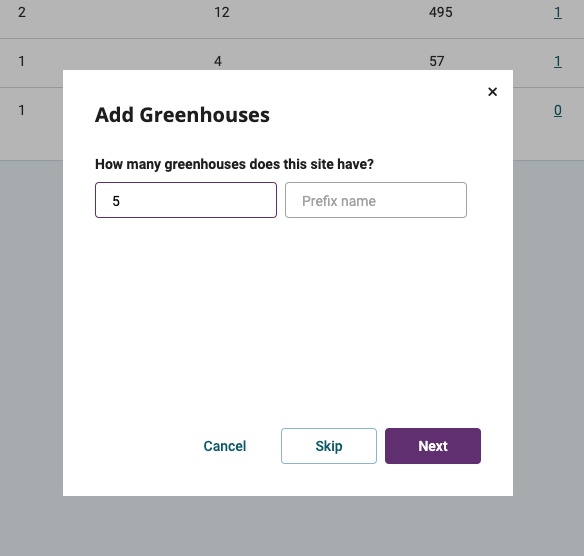The width and height of the screenshot is (584, 556).
Task: Select the cell showing 495
Action: tap(441, 13)
